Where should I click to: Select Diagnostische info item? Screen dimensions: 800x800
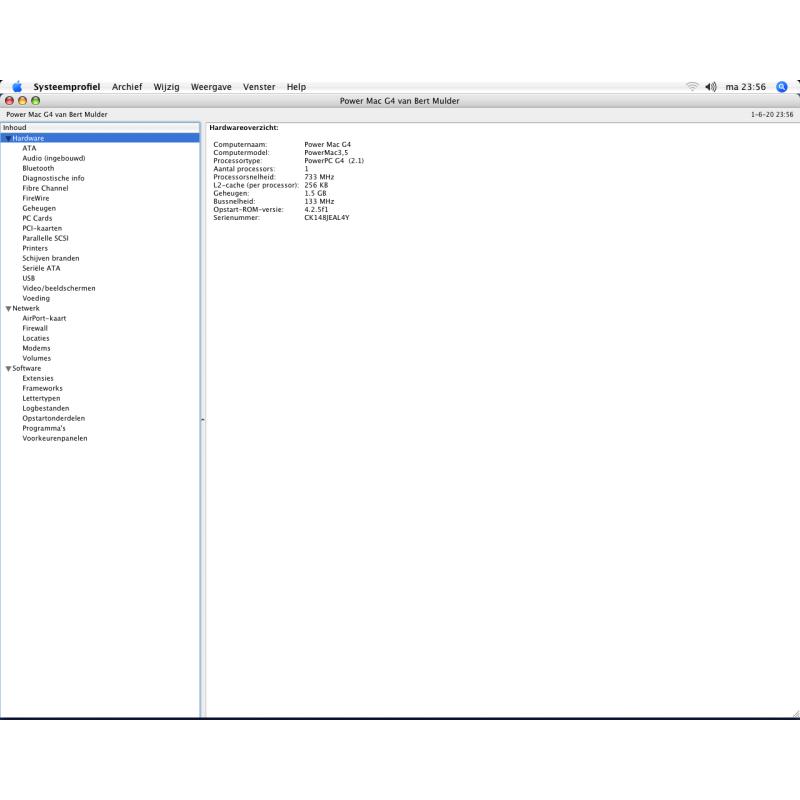[x=53, y=179]
